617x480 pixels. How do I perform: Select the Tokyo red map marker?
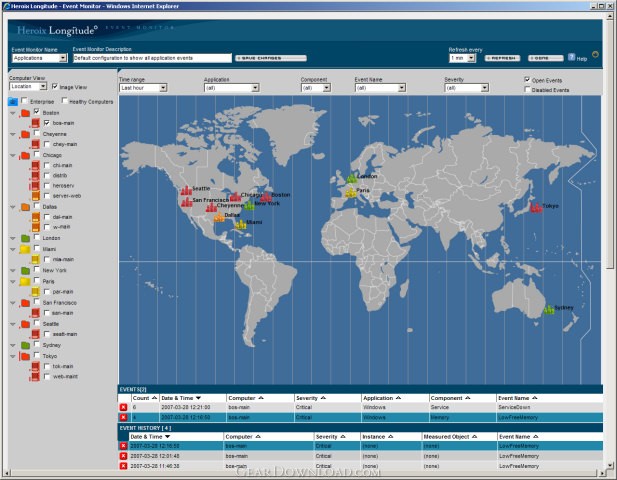pyautogui.click(x=536, y=207)
